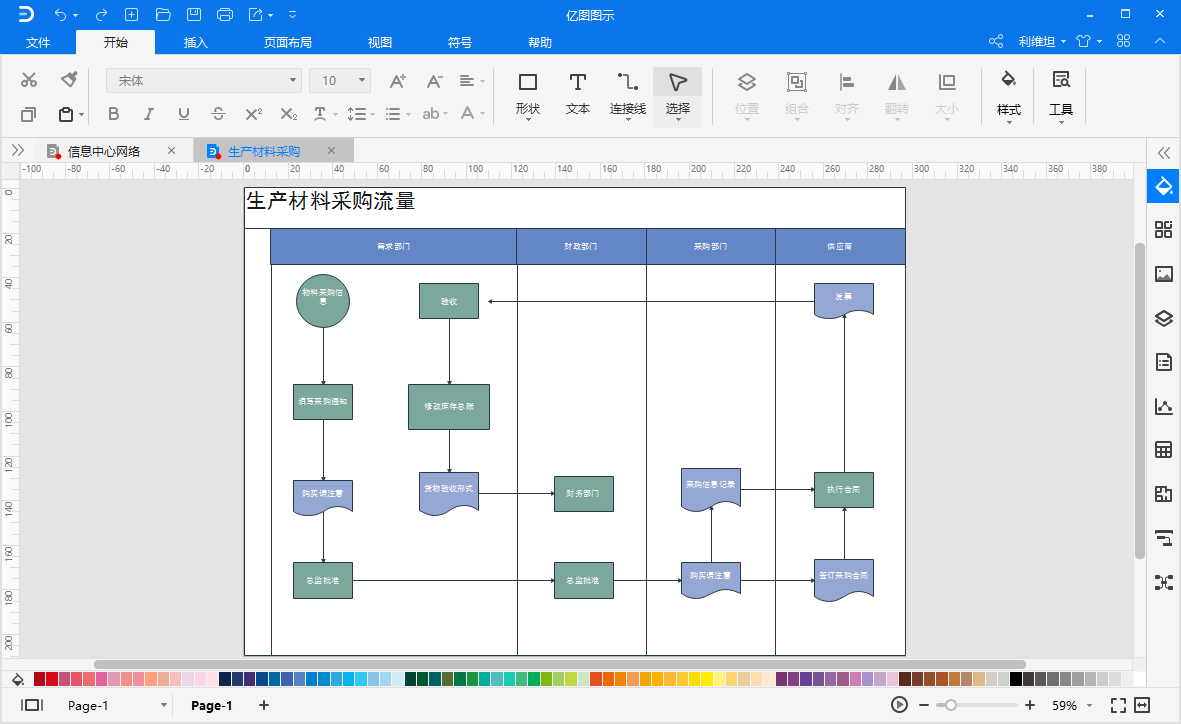Screen dimensions: 1181x724
Task: Toggle superscript formatting
Action: 254,114
